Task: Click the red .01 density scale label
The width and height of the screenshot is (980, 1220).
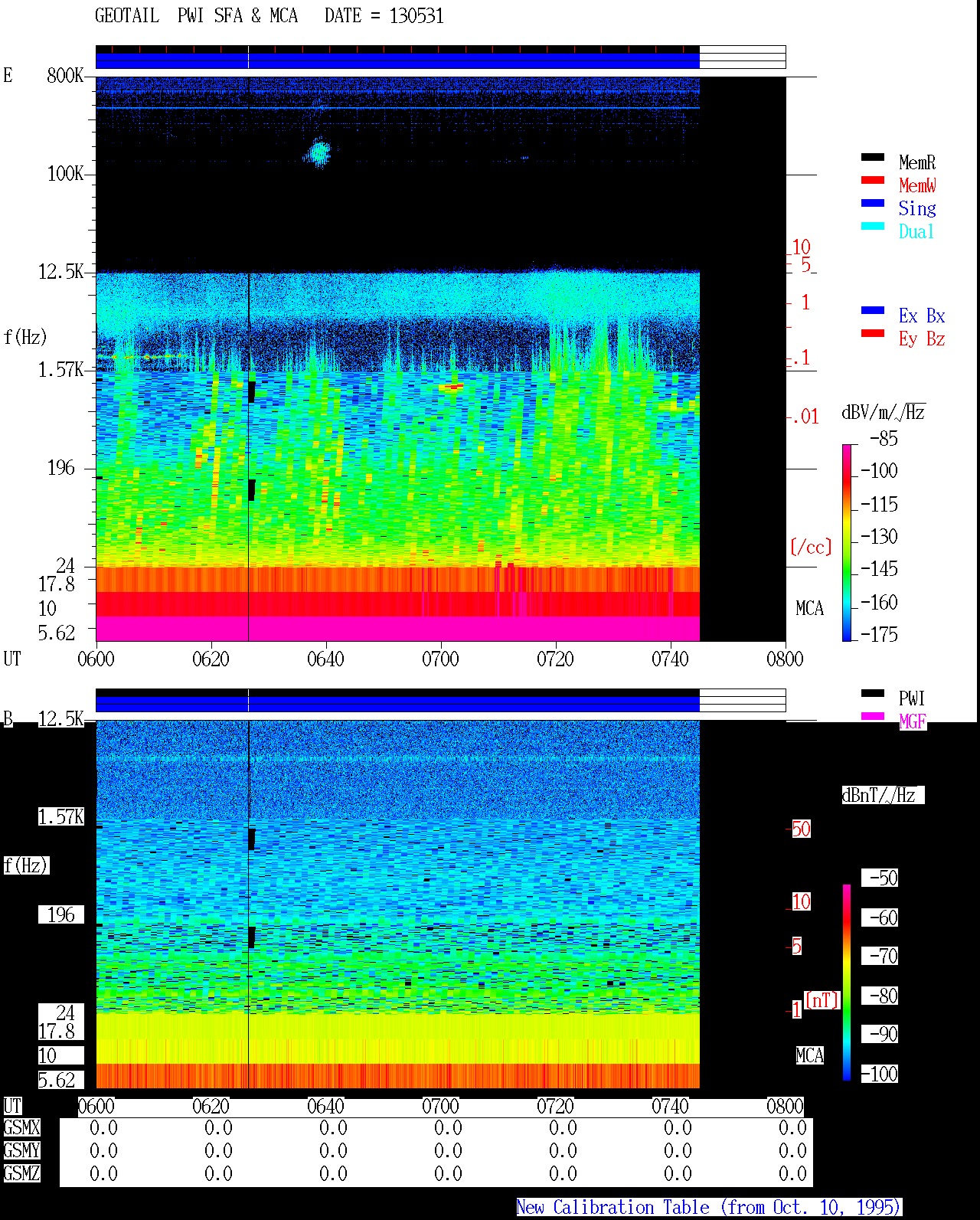Action: [805, 417]
